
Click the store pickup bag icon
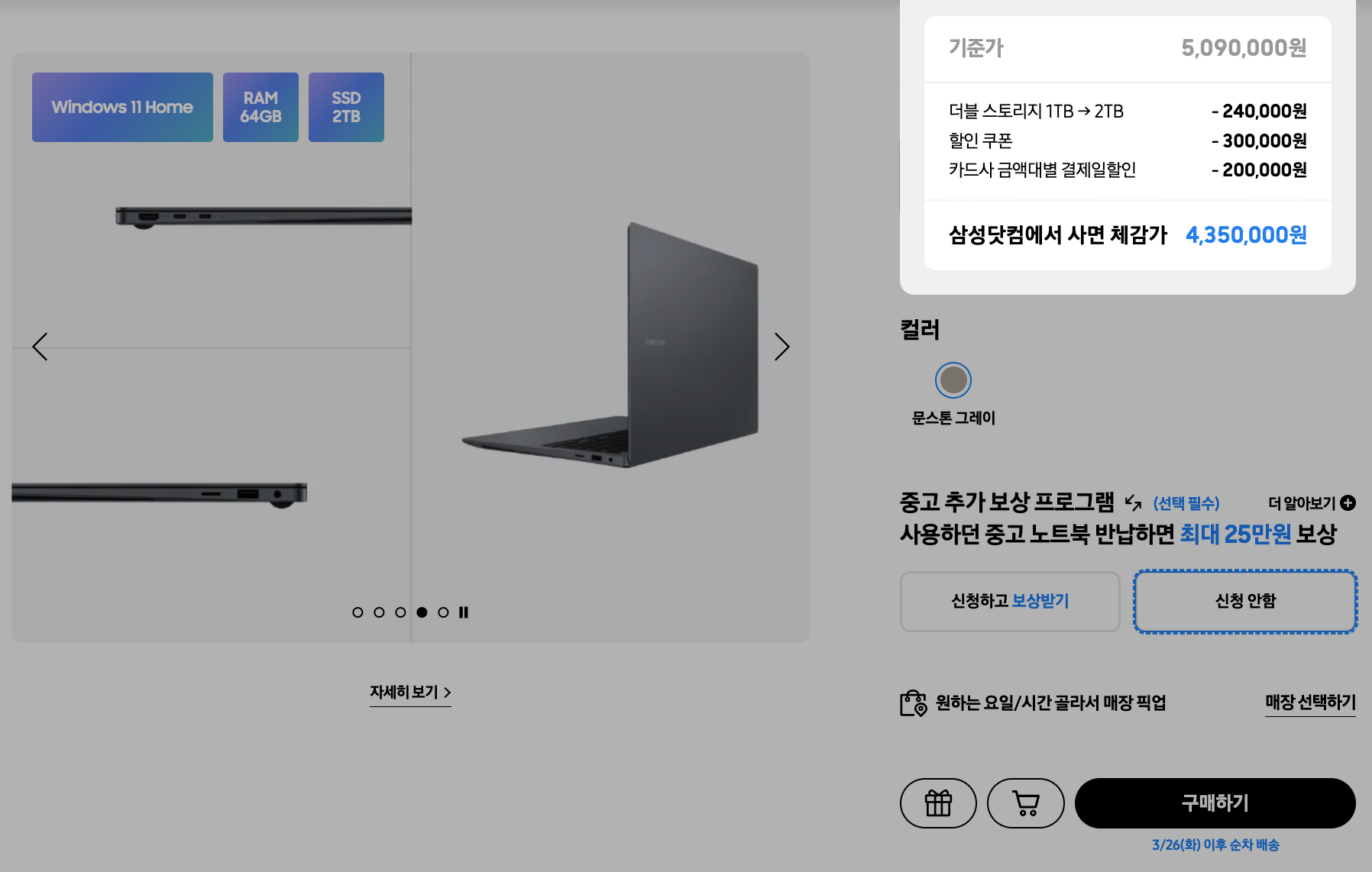tap(913, 703)
